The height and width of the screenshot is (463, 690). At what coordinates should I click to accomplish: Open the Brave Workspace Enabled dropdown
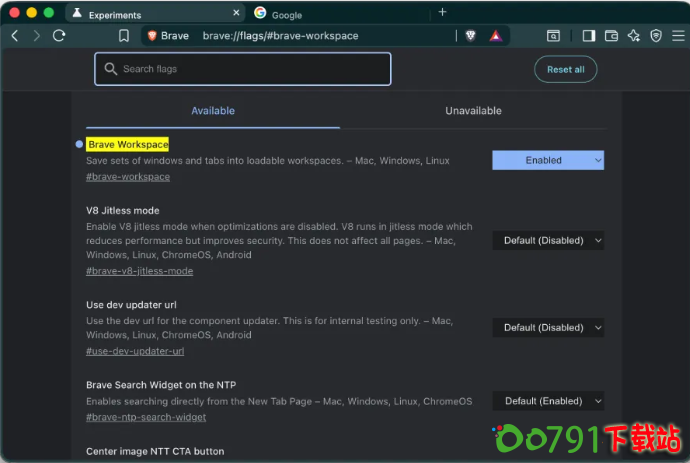[x=548, y=160]
